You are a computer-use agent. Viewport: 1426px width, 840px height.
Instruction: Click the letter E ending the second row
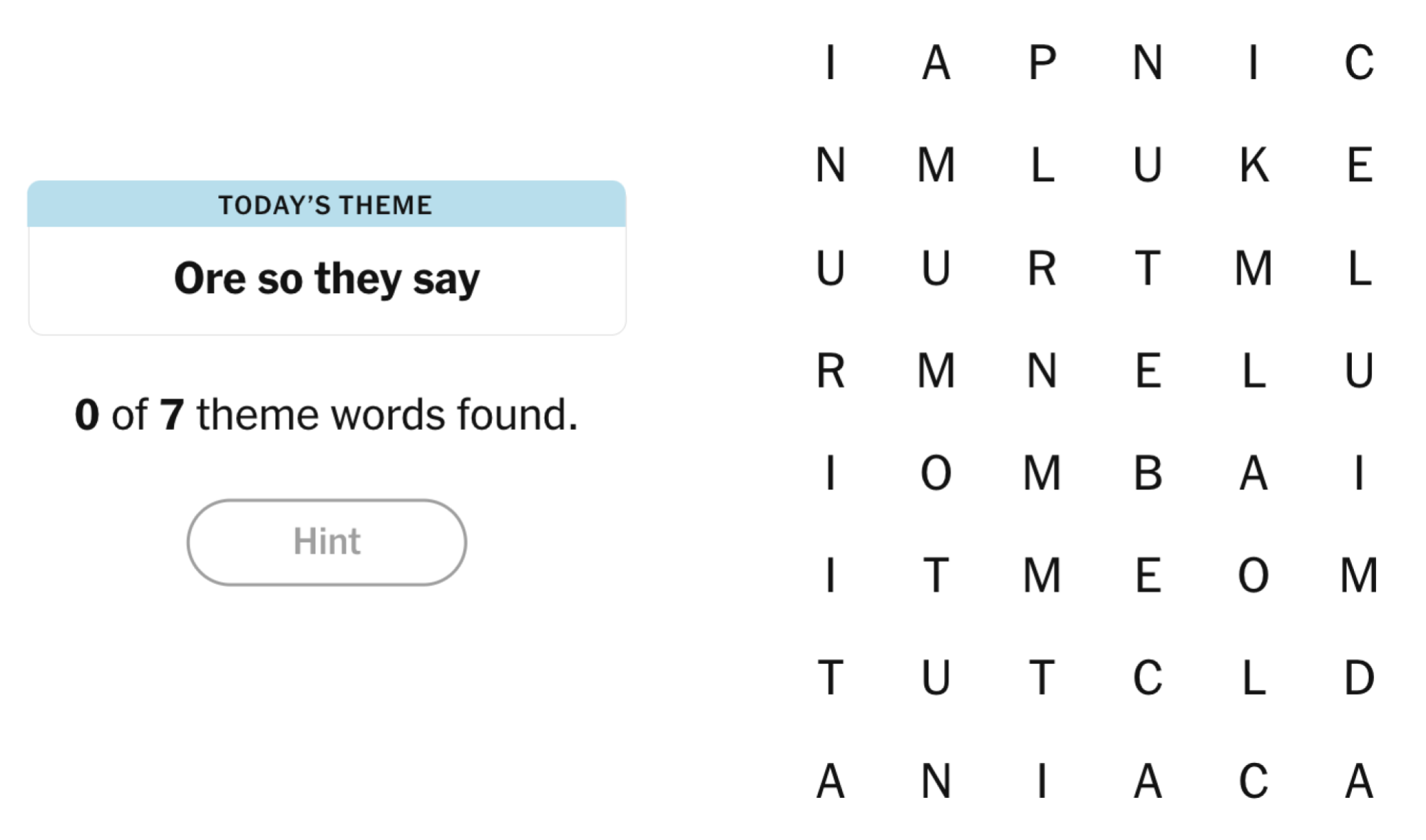click(x=1363, y=167)
